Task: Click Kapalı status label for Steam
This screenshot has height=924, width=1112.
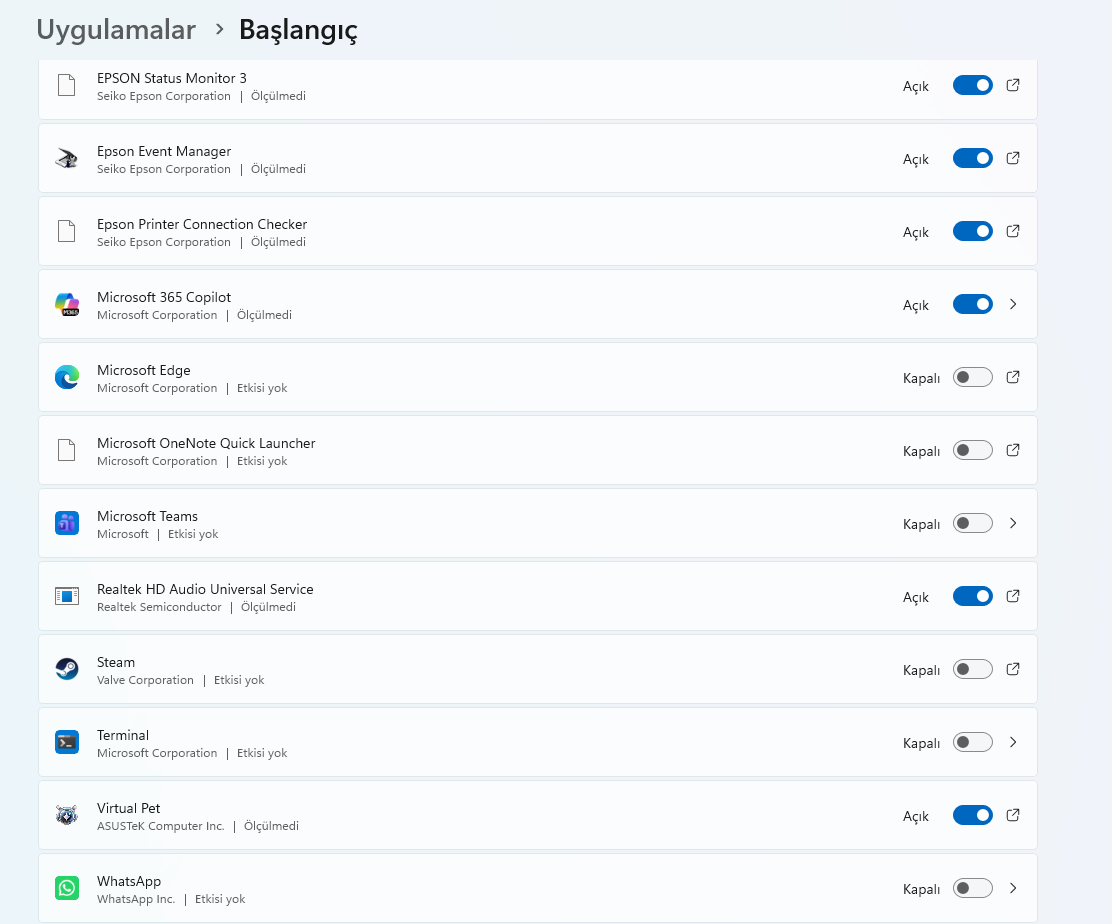Action: coord(921,670)
